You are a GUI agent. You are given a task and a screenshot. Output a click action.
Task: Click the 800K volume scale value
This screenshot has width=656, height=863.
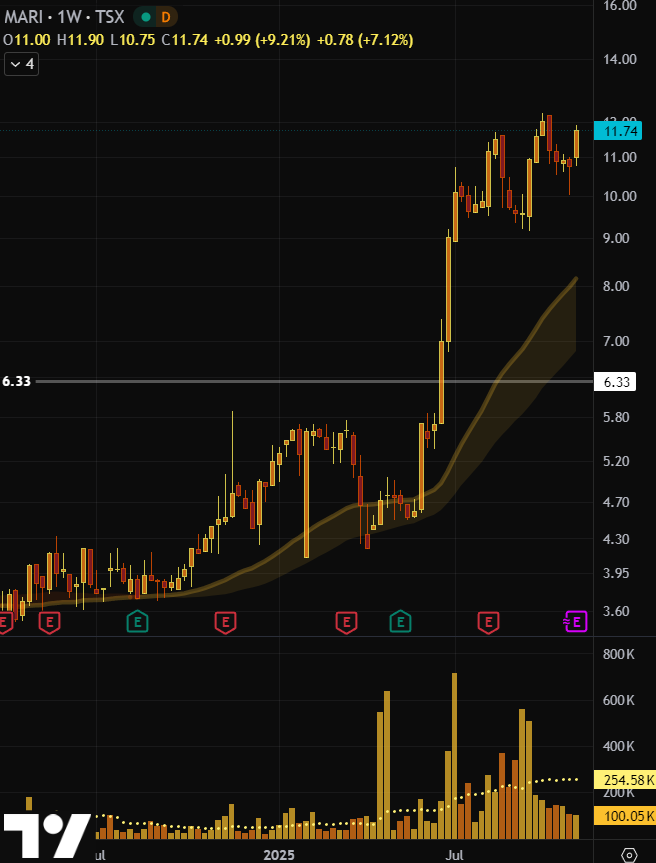(x=619, y=654)
